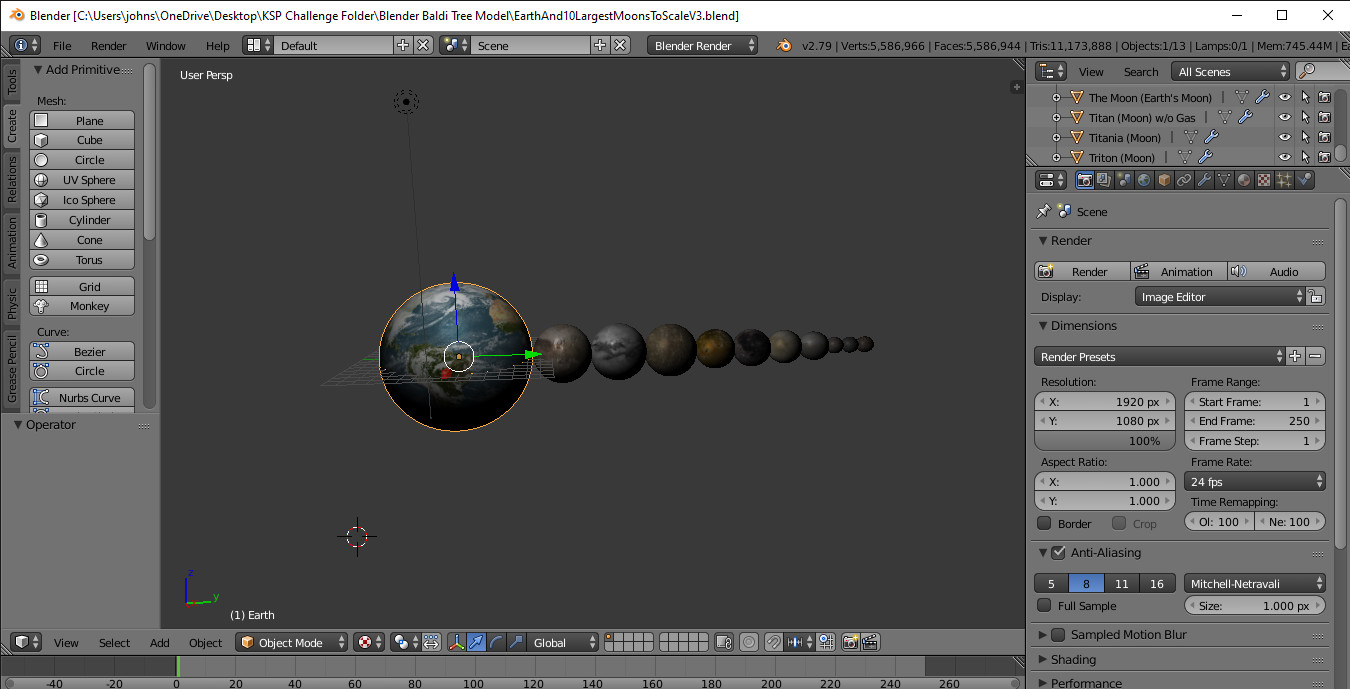Select the Modifiers wrench icon
1350x689 pixels.
tap(1205, 179)
